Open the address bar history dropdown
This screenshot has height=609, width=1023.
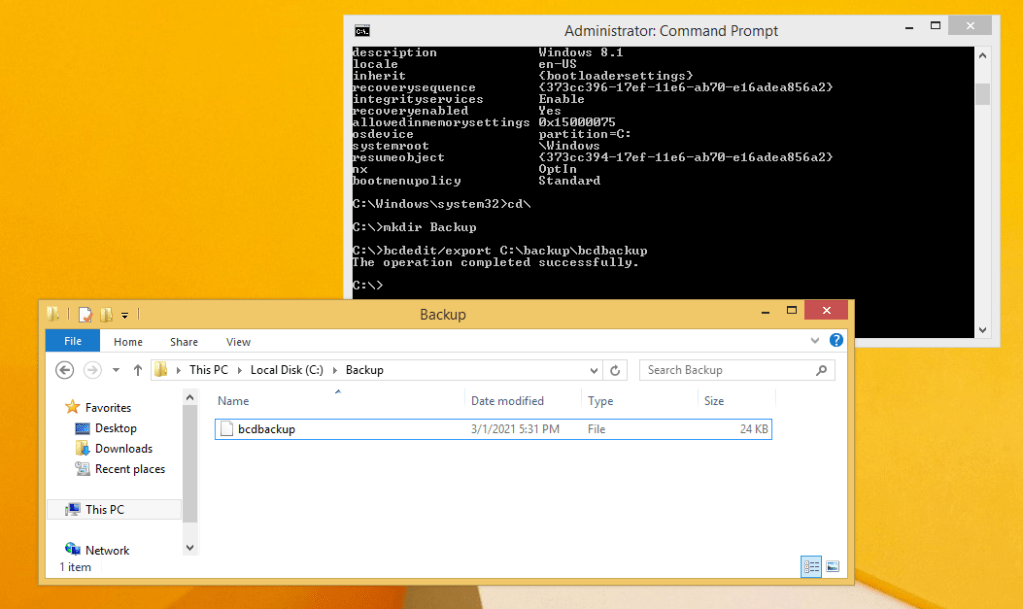594,370
